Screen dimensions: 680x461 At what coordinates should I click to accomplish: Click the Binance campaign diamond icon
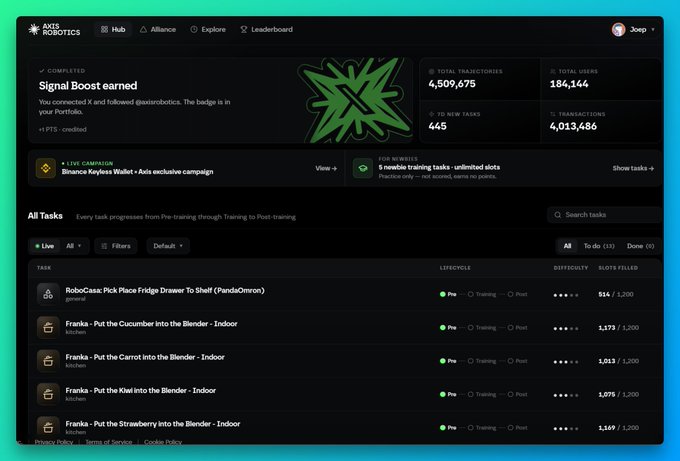tap(46, 168)
